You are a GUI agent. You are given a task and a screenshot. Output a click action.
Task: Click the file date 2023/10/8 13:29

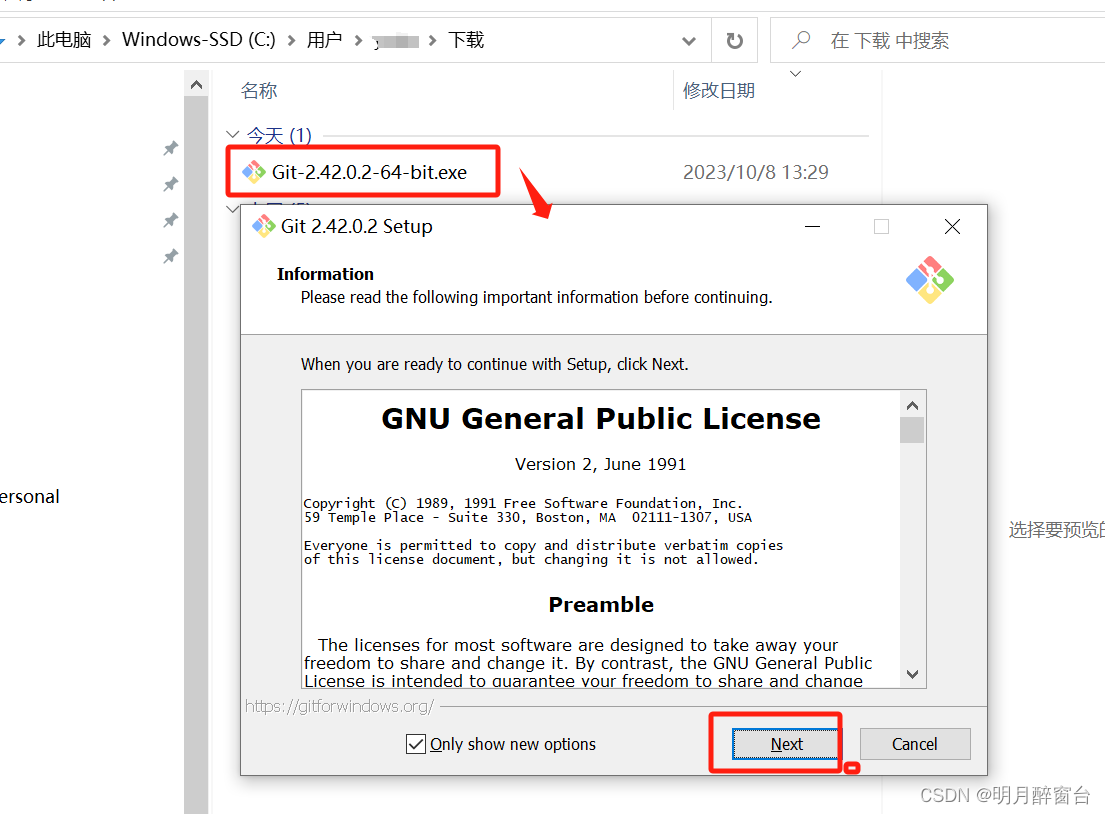pyautogui.click(x=755, y=173)
